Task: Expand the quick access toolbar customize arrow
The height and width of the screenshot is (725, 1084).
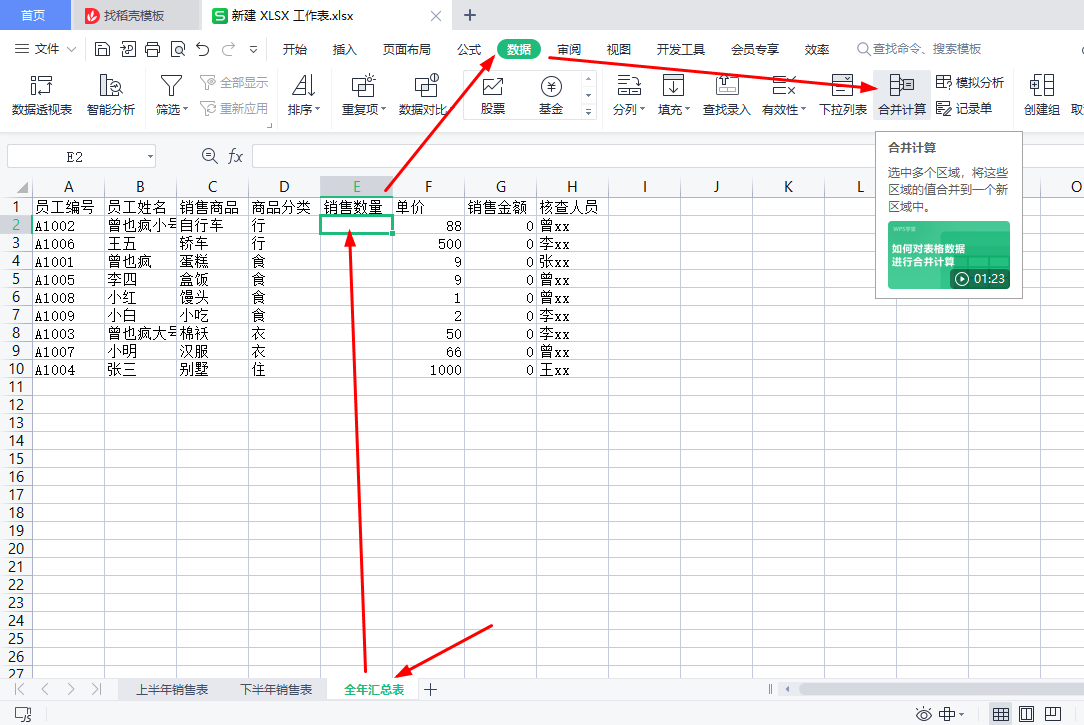Action: pyautogui.click(x=254, y=49)
